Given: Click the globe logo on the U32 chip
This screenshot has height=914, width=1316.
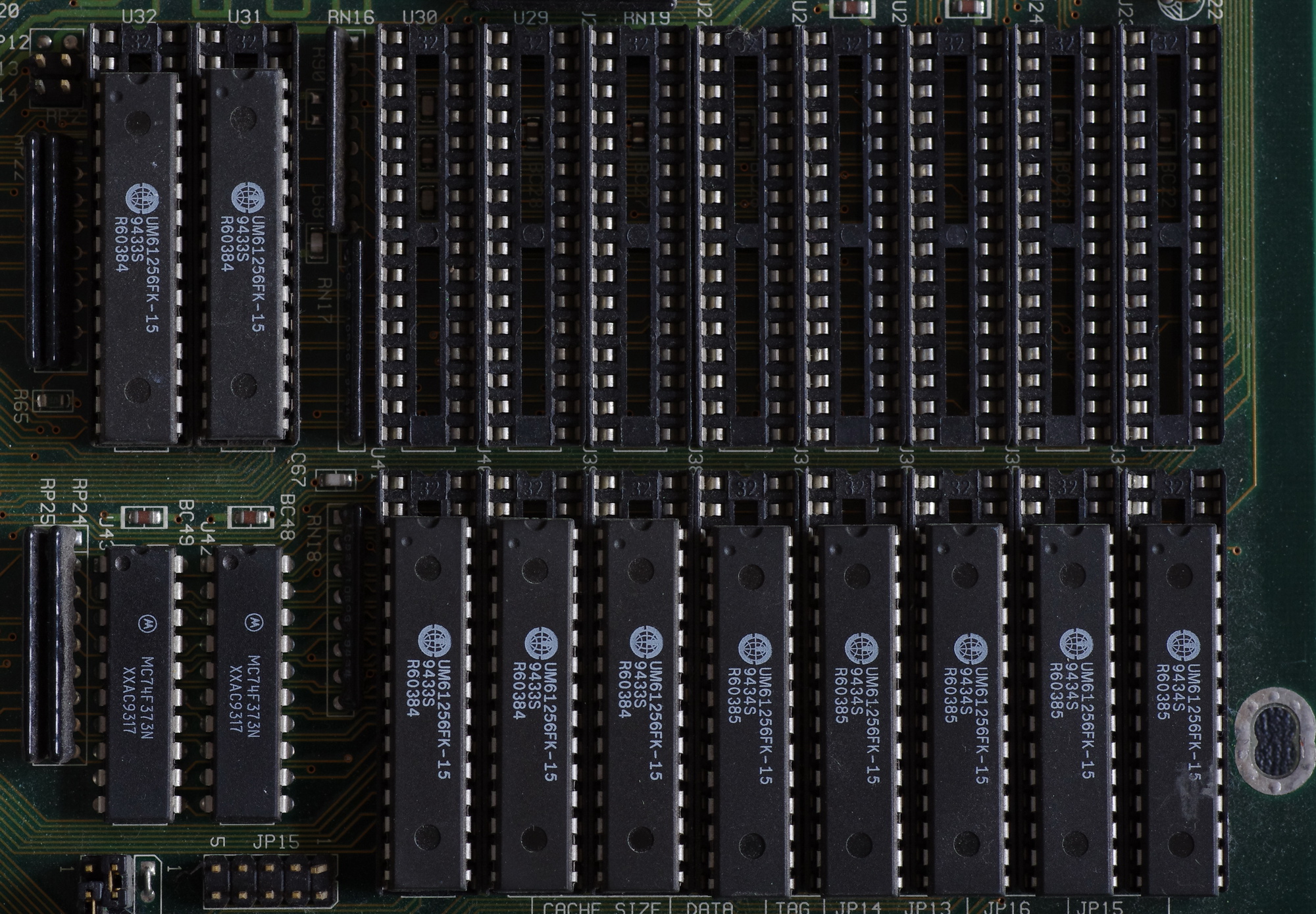Looking at the screenshot, I should [142, 199].
